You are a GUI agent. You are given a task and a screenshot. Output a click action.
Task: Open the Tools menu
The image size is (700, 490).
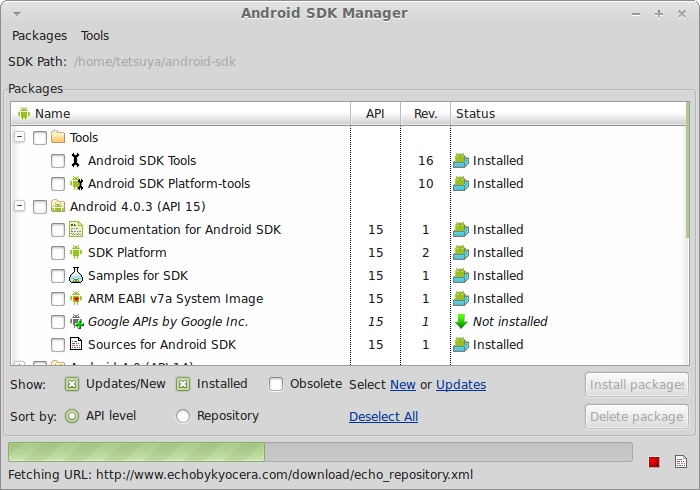click(95, 36)
